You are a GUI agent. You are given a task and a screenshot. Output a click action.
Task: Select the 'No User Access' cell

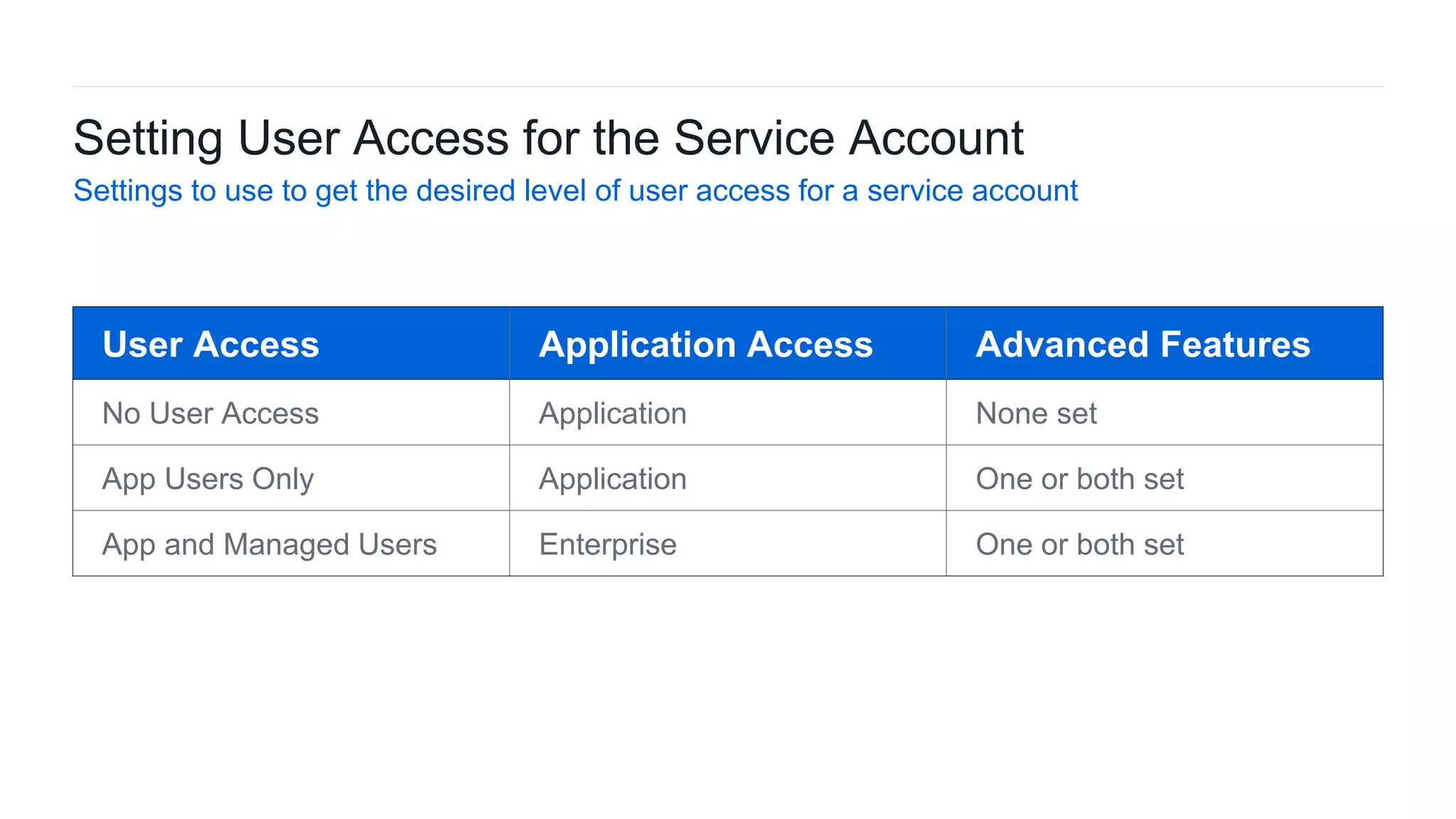(x=291, y=412)
